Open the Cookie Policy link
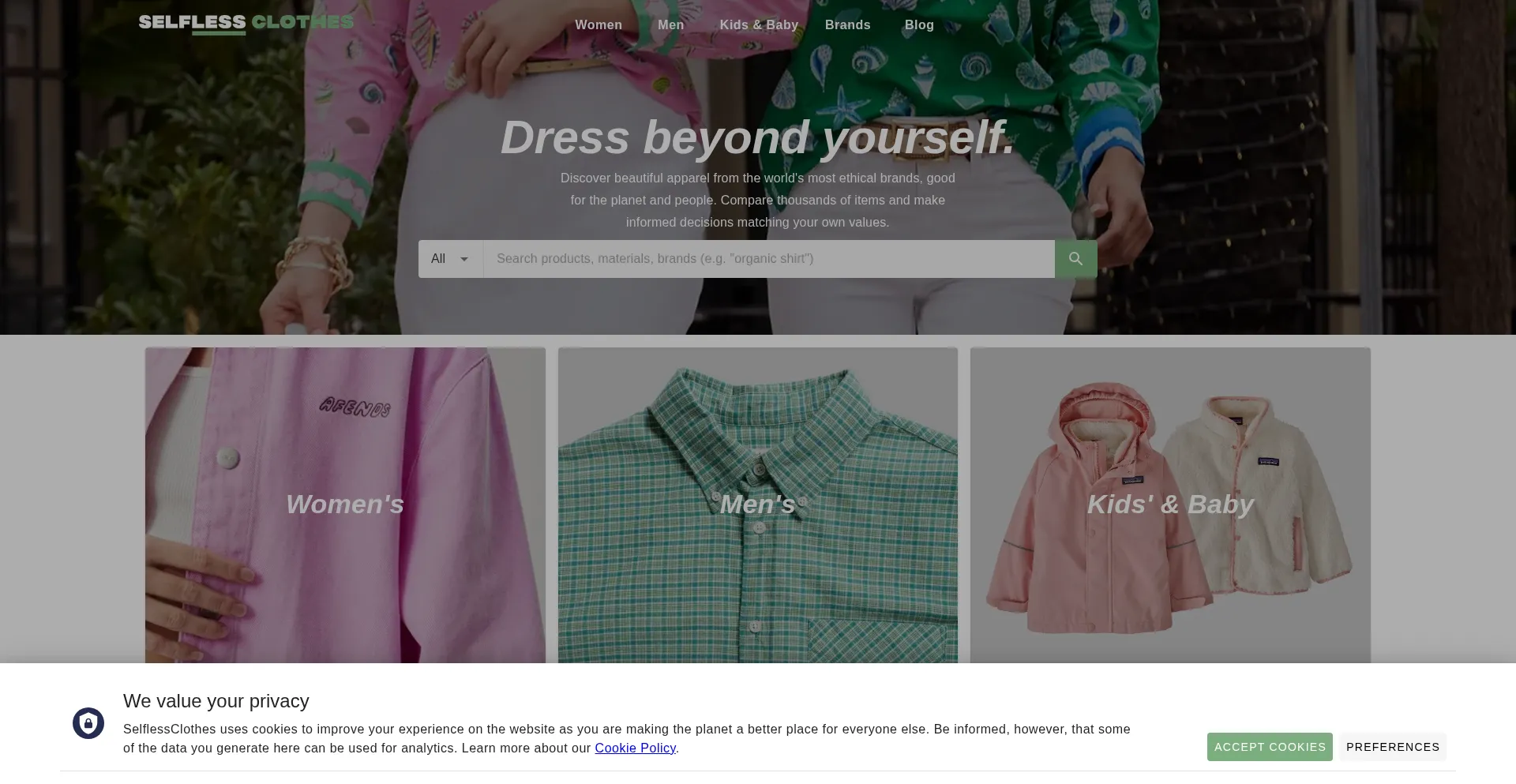 coord(635,748)
